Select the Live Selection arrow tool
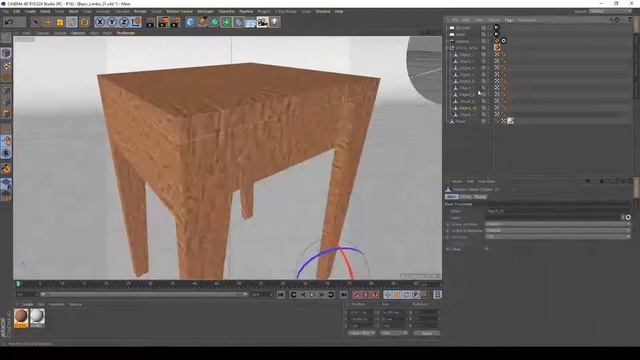This screenshot has width=640, height=360. (36, 22)
